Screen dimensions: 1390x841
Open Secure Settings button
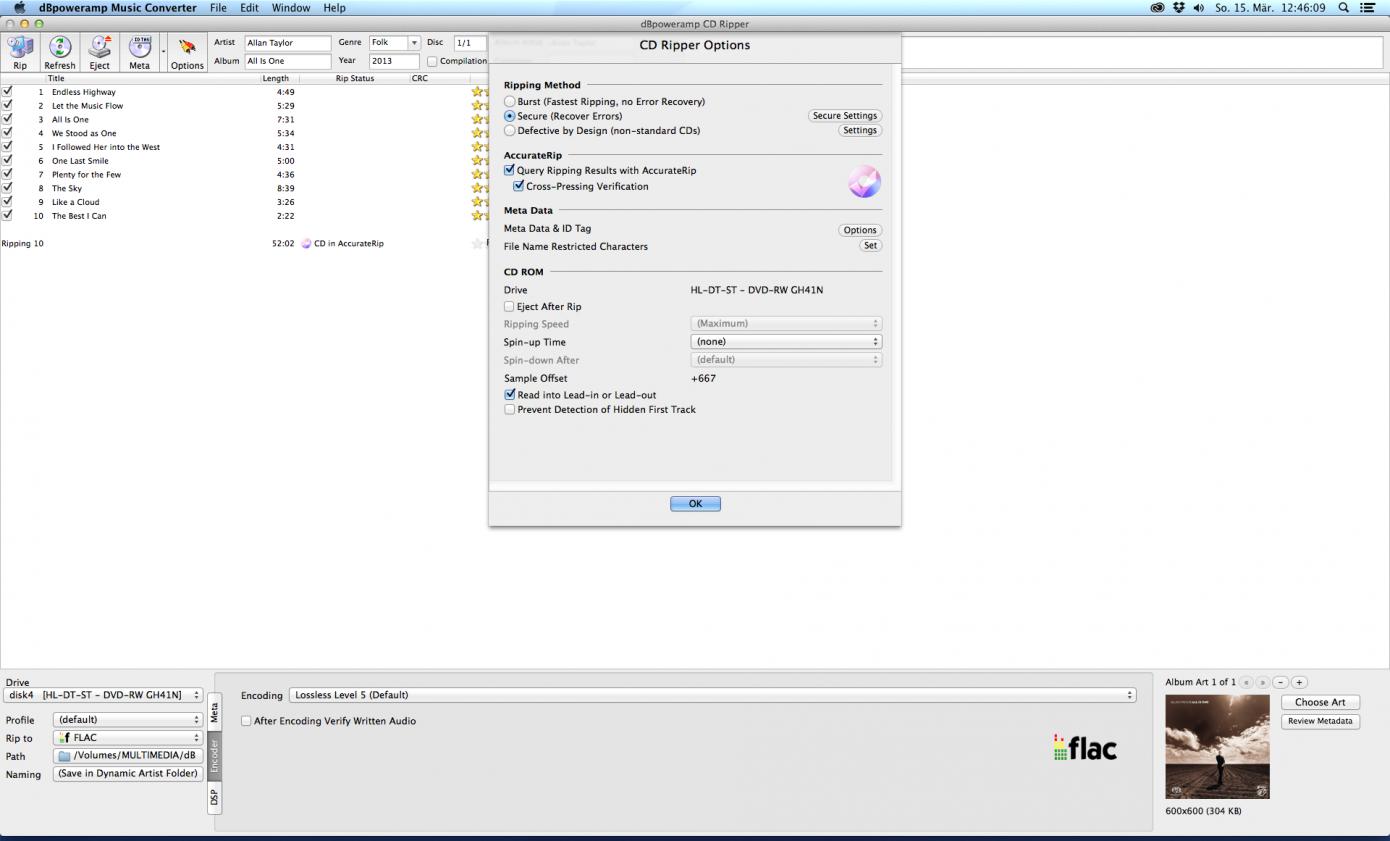click(x=845, y=116)
